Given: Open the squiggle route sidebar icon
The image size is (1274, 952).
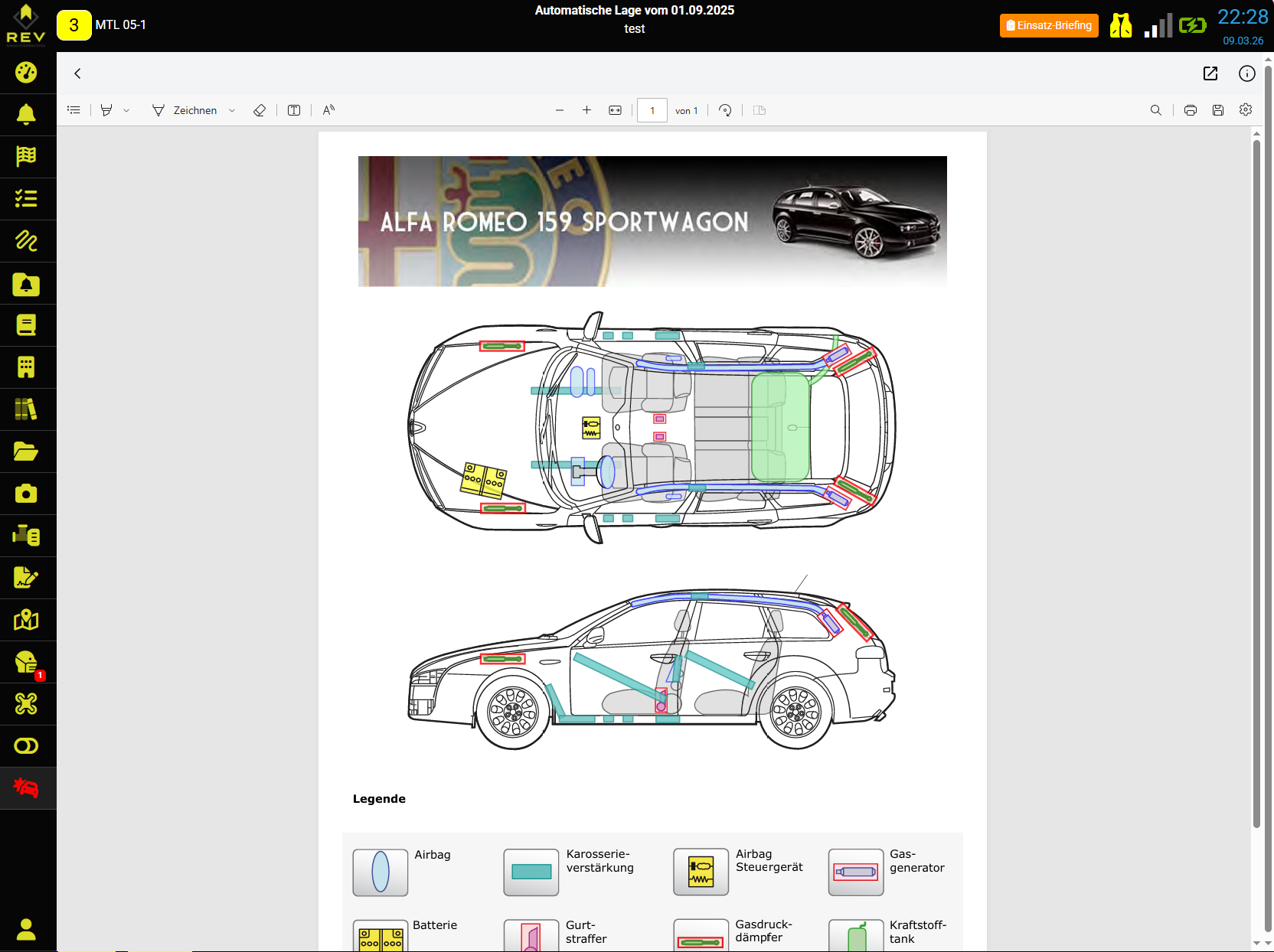Looking at the screenshot, I should [x=26, y=241].
